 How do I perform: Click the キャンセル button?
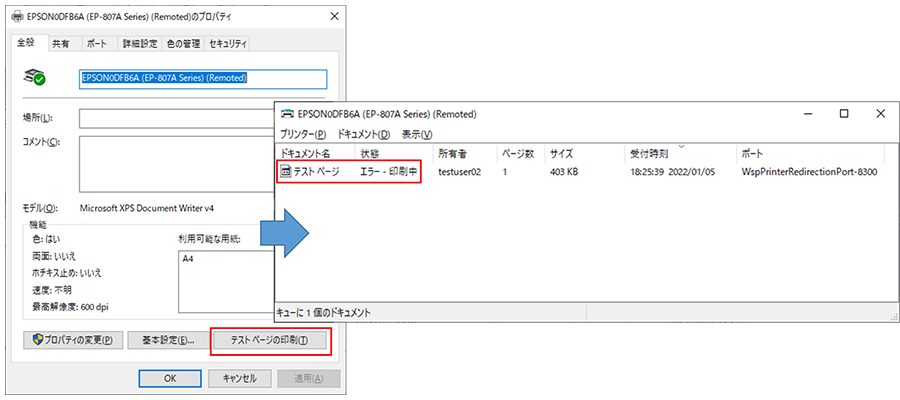coord(239,378)
